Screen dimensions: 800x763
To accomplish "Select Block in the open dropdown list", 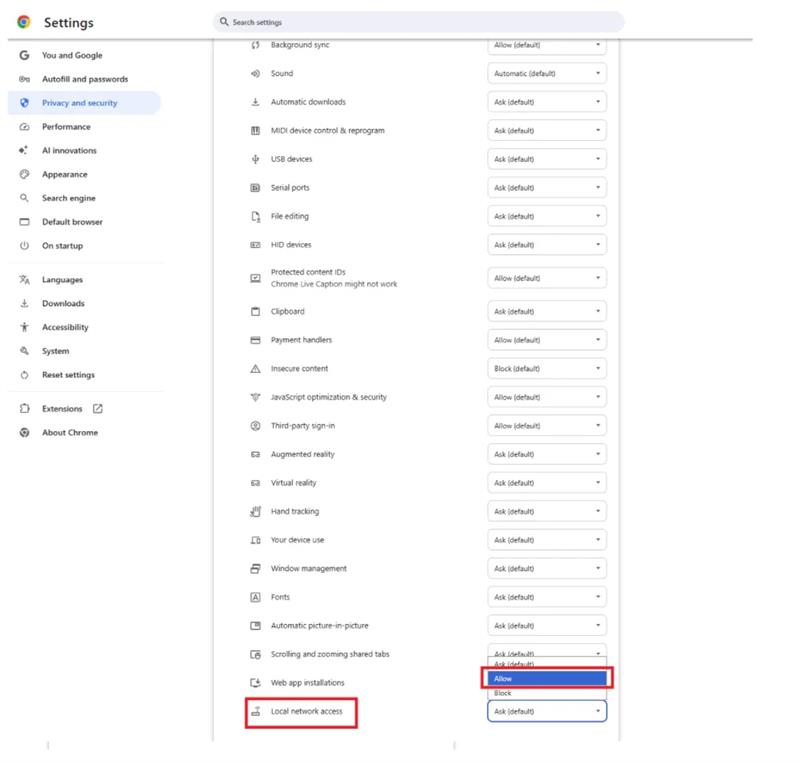I will tap(546, 693).
